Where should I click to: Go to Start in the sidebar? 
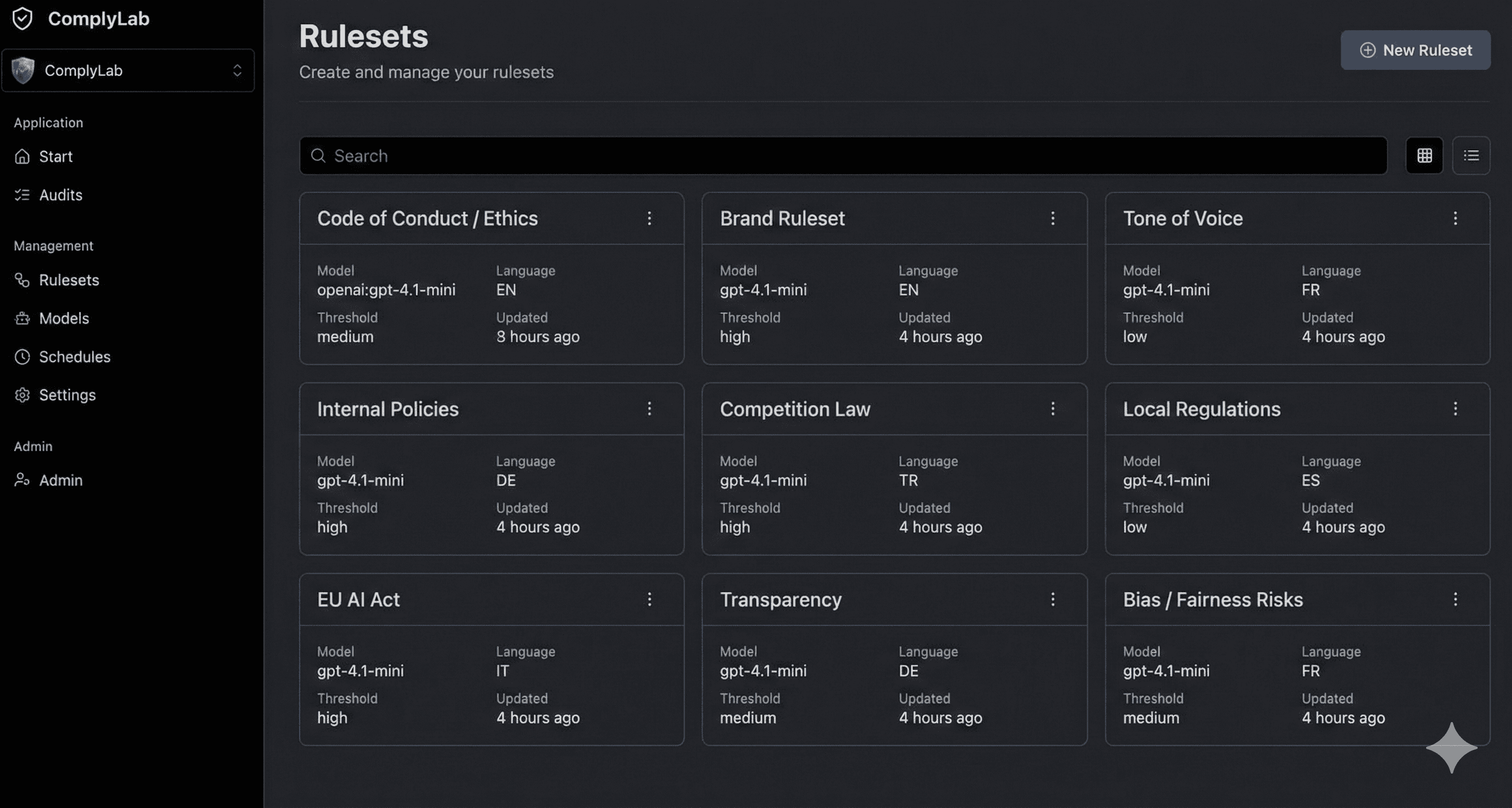[x=56, y=156]
